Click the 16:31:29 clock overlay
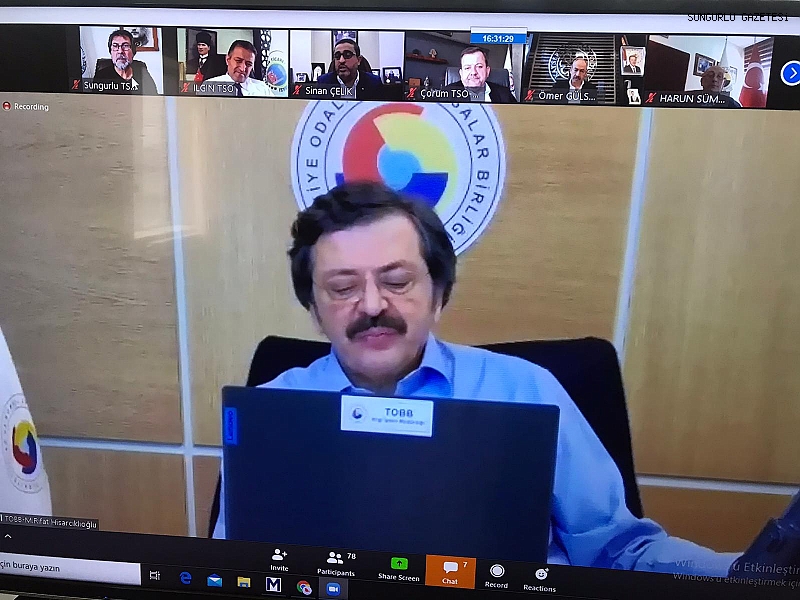The image size is (800, 600). (498, 38)
